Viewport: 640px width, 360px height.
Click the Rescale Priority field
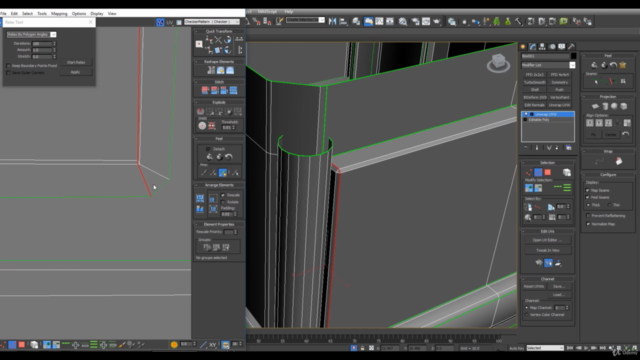tap(229, 232)
